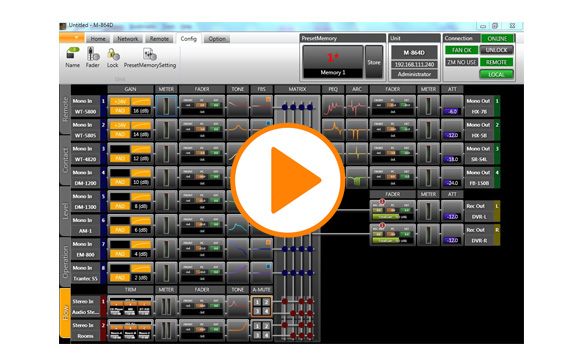The width and height of the screenshot is (576, 360).
Task: Open the FBS block for Mono In 1
Action: (261, 106)
